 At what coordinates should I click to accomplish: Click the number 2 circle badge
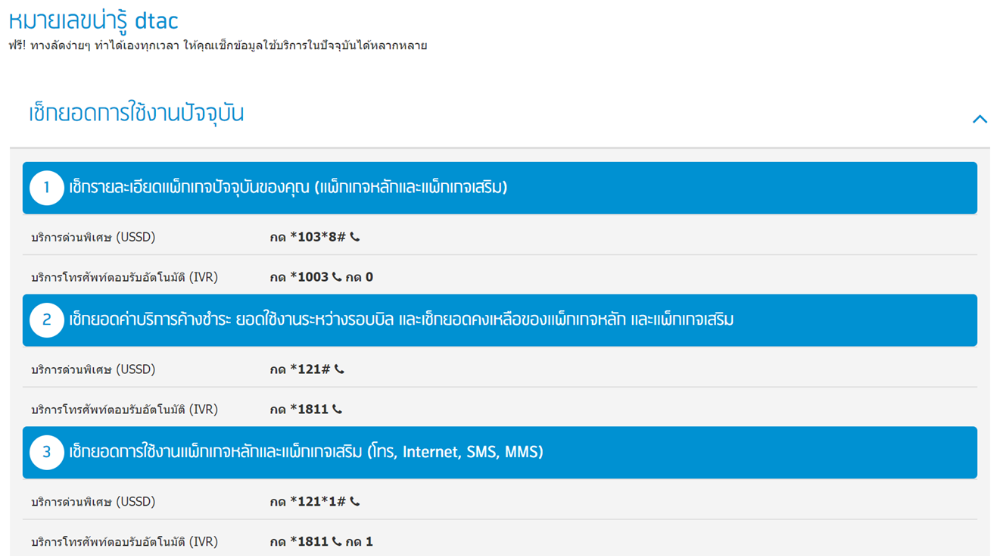47,320
